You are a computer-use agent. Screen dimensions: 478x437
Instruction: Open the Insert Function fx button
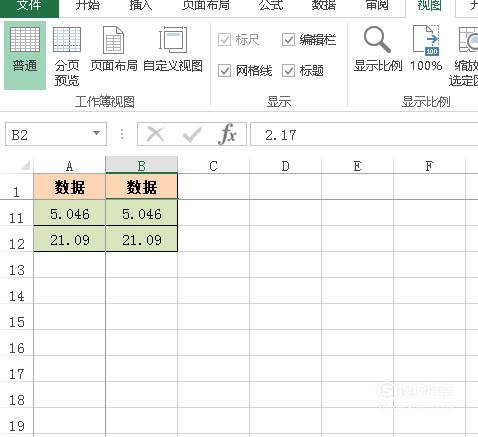[227, 134]
